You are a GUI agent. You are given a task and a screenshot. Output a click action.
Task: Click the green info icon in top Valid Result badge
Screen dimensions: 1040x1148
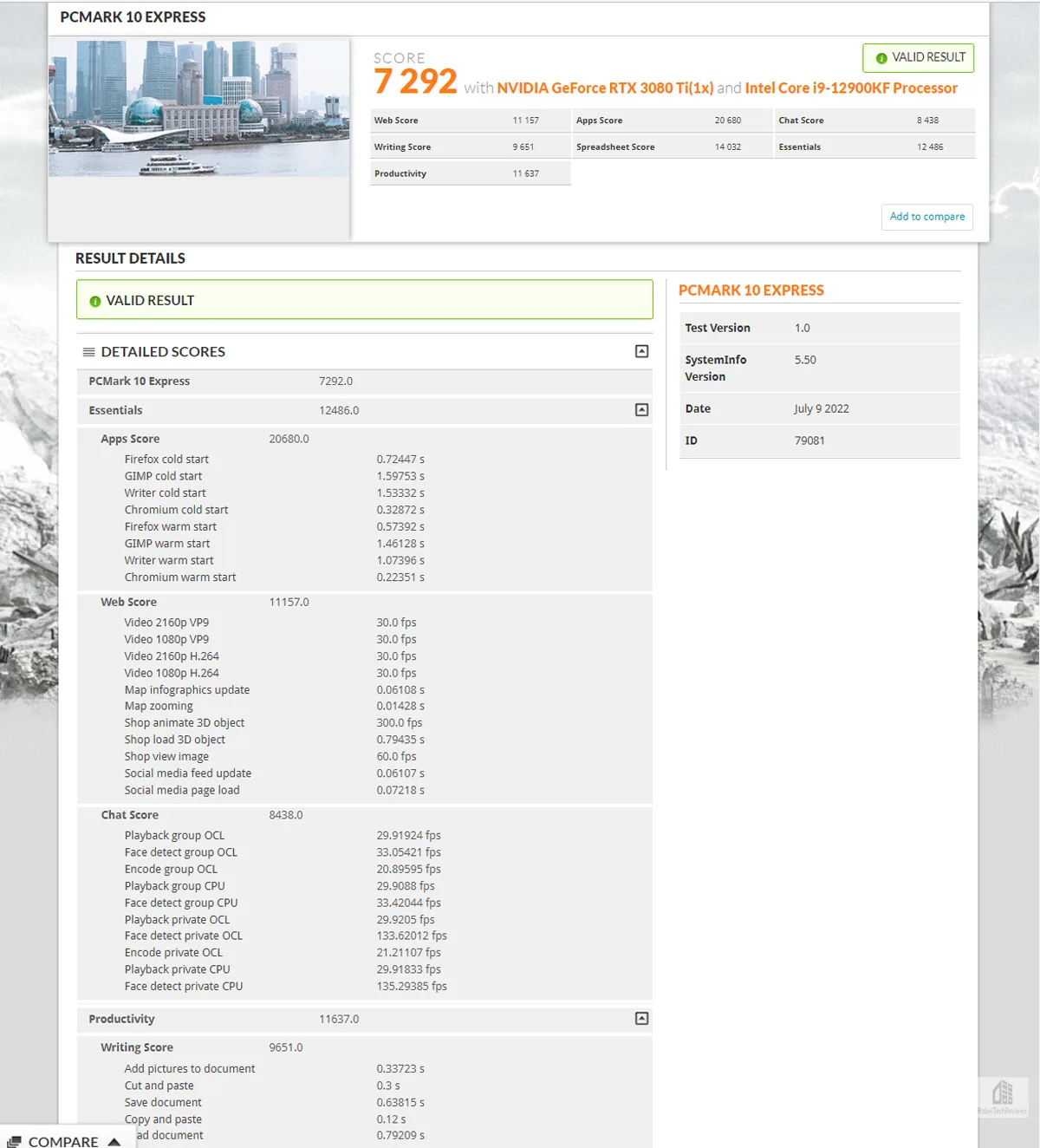(881, 58)
